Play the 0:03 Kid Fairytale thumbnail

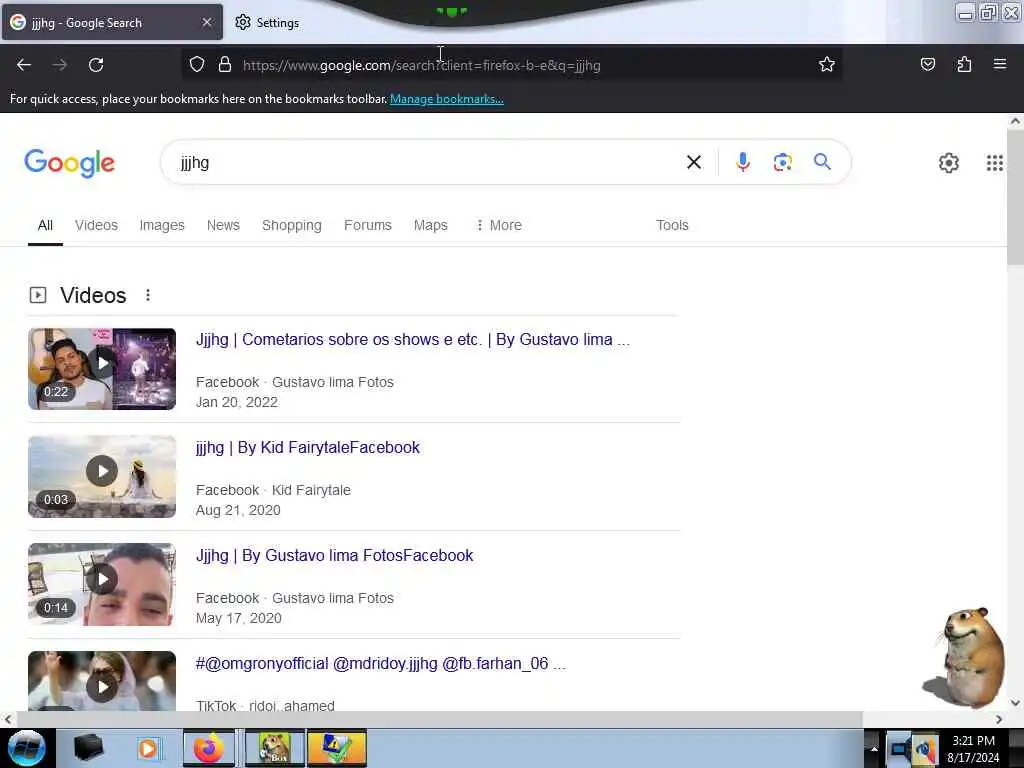point(102,477)
